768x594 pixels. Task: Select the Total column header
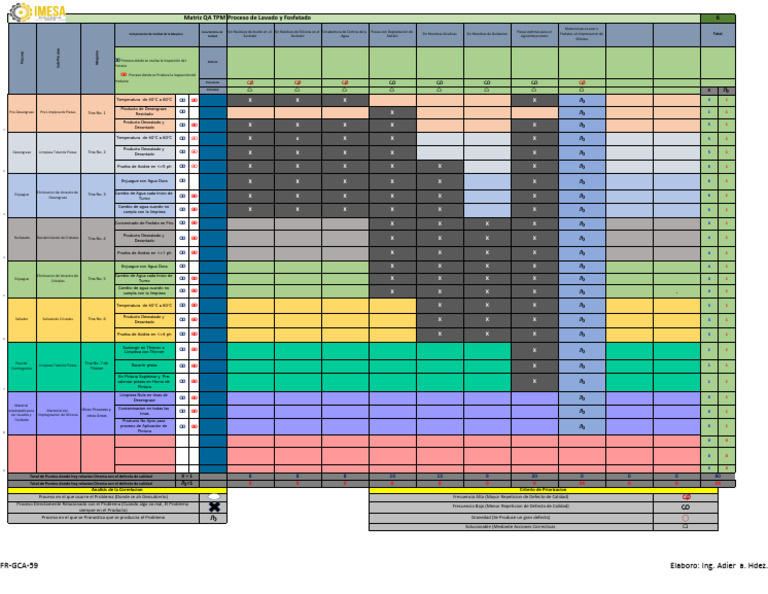[718, 34]
